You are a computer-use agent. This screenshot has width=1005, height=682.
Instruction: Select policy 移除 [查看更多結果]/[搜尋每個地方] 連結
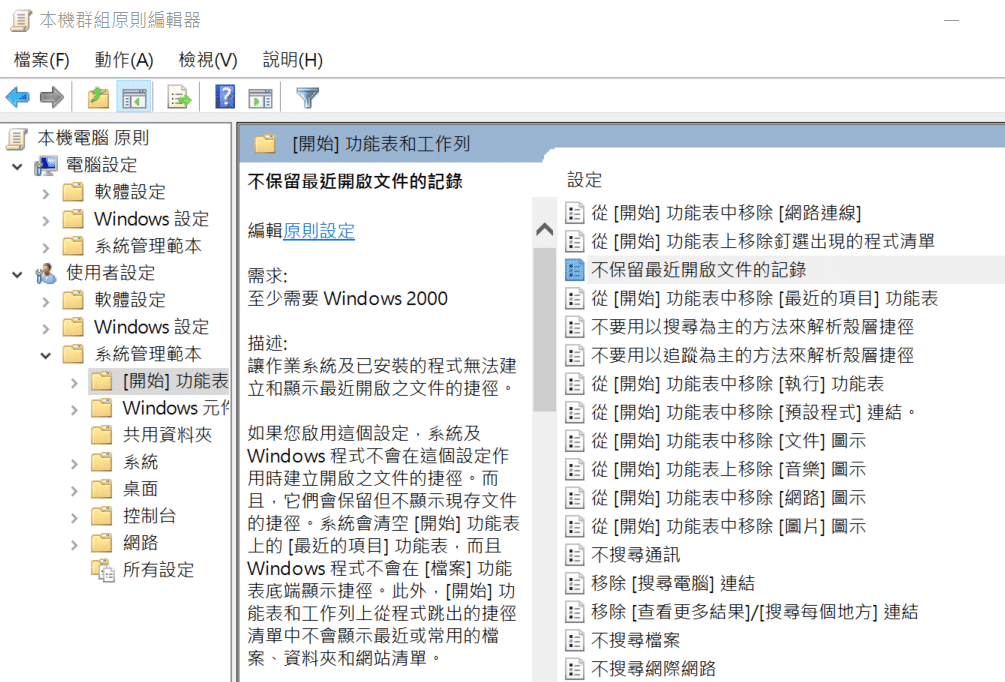click(754, 612)
